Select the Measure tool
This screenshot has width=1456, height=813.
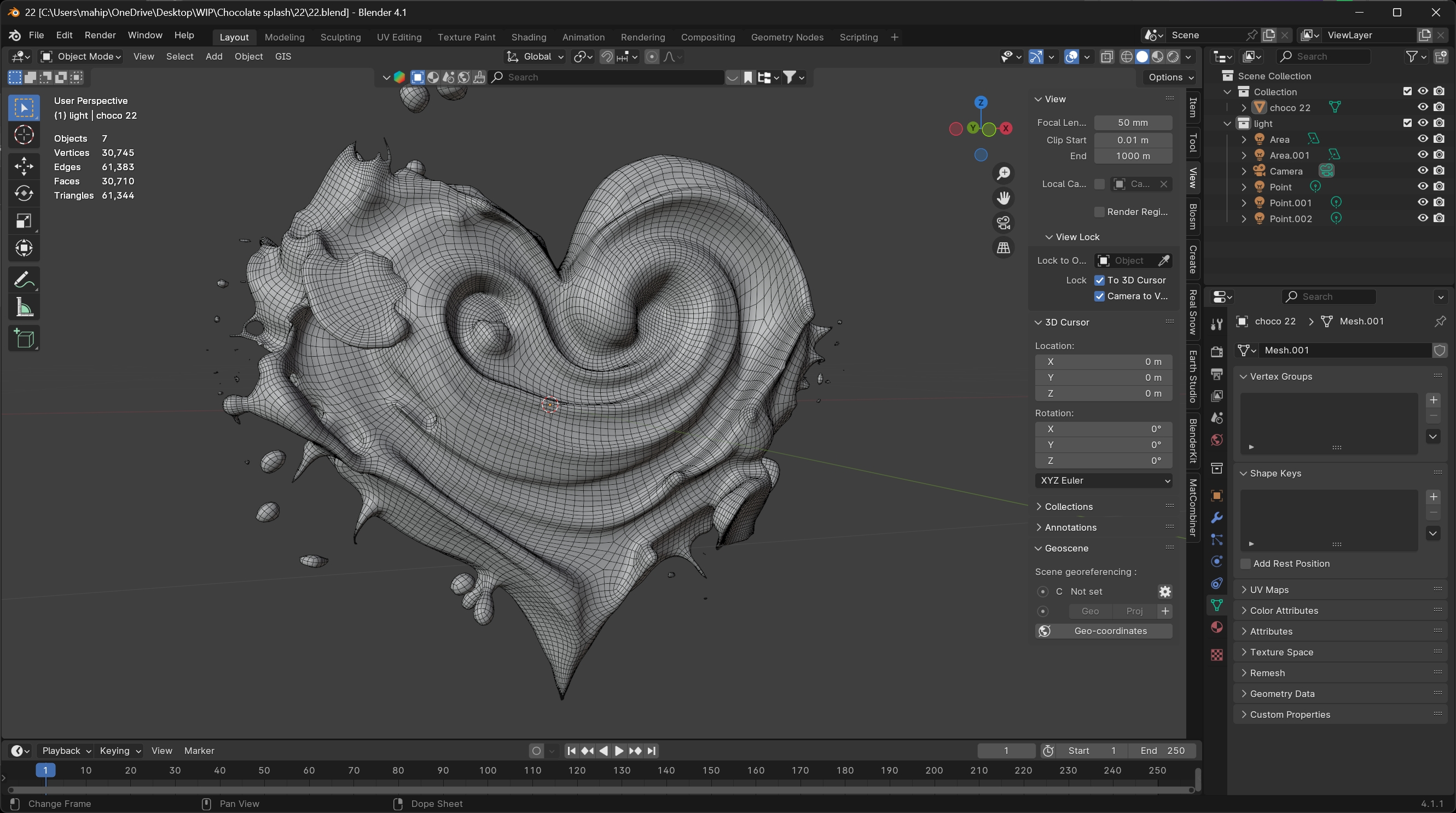click(x=24, y=307)
